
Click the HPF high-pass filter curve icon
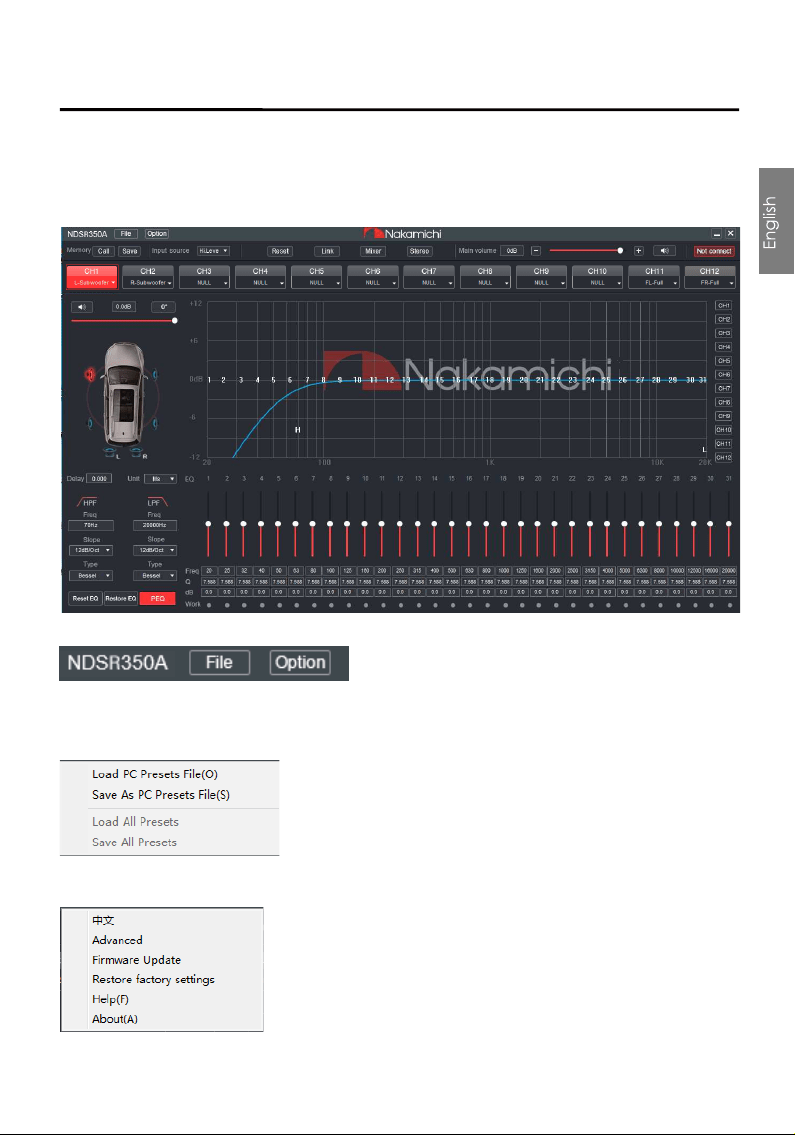click(x=88, y=502)
